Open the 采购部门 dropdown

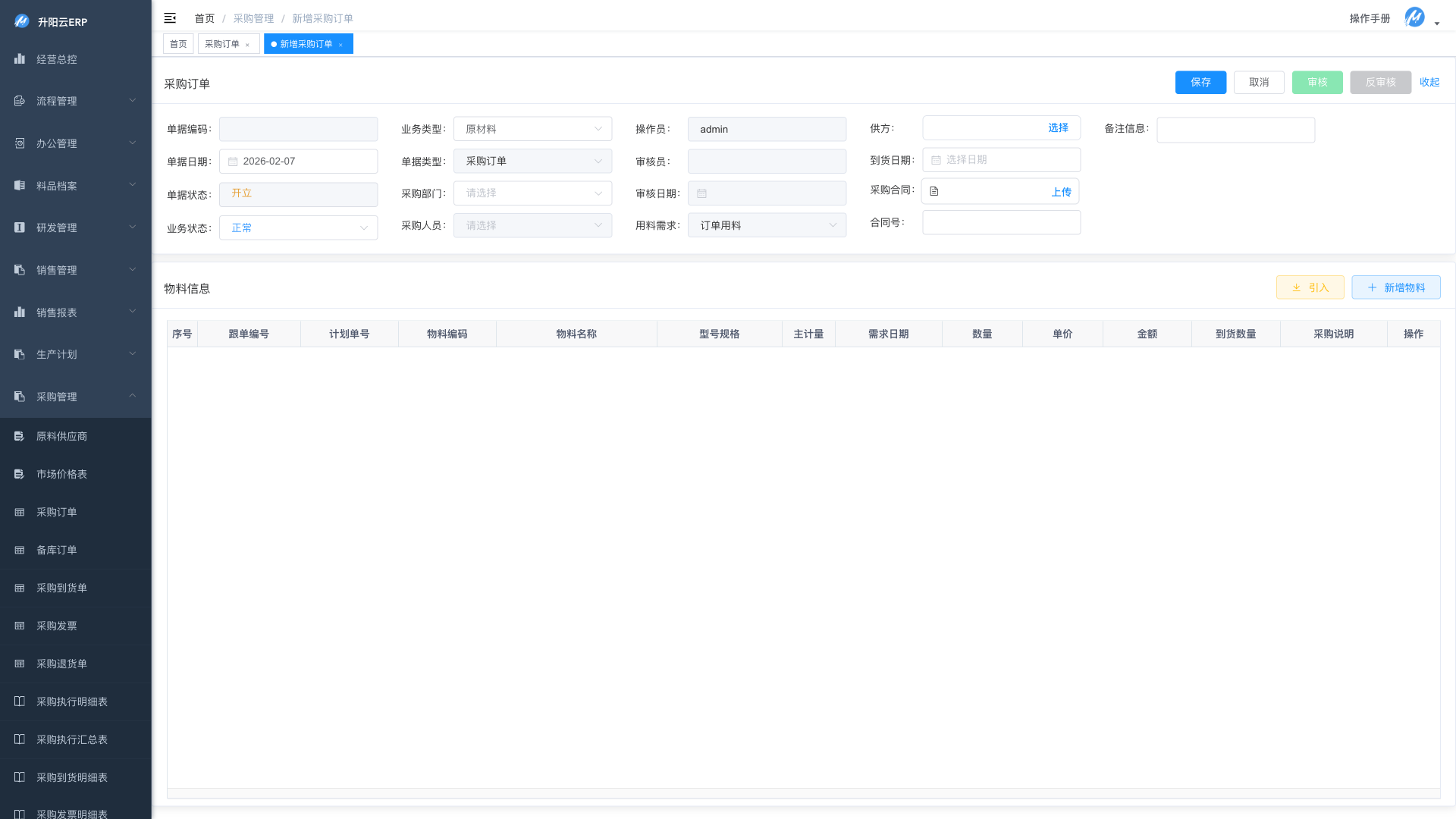[x=532, y=193]
